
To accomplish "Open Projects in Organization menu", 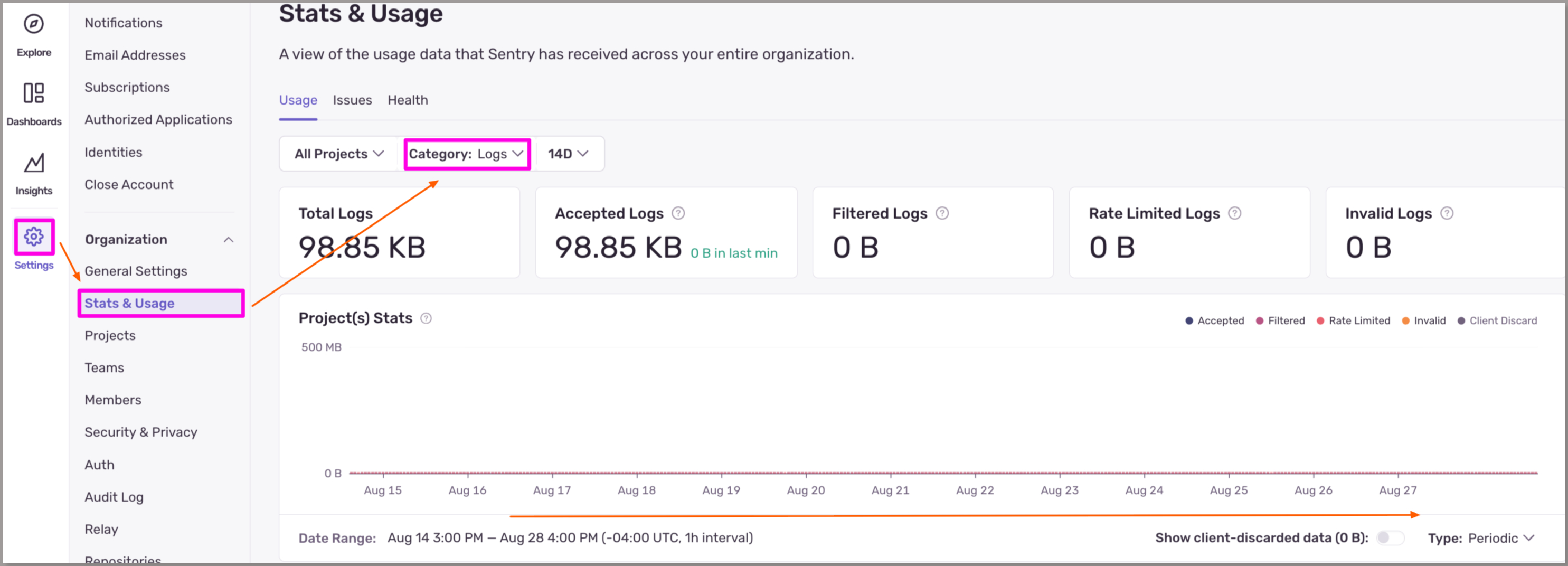I will [110, 335].
